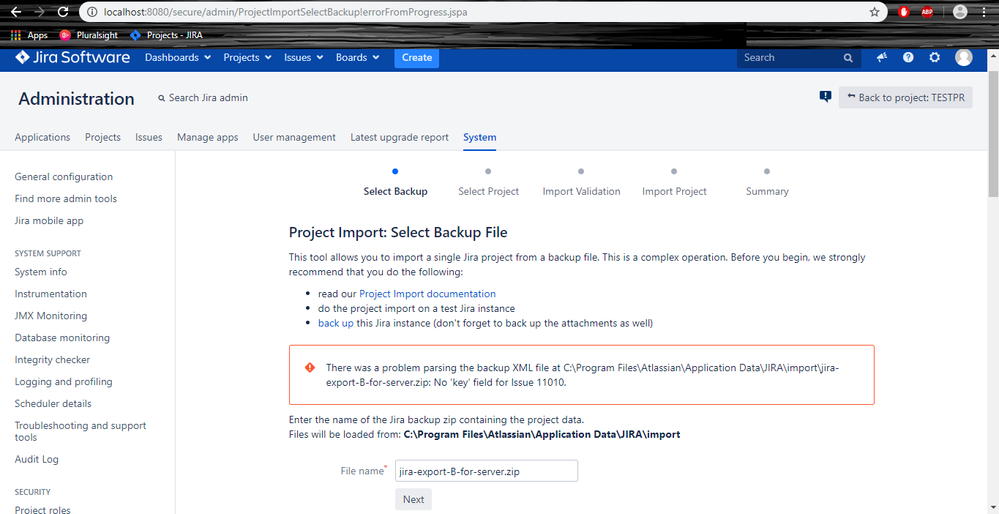The height and width of the screenshot is (514, 999).
Task: Switch to the User management tab
Action: coord(294,137)
